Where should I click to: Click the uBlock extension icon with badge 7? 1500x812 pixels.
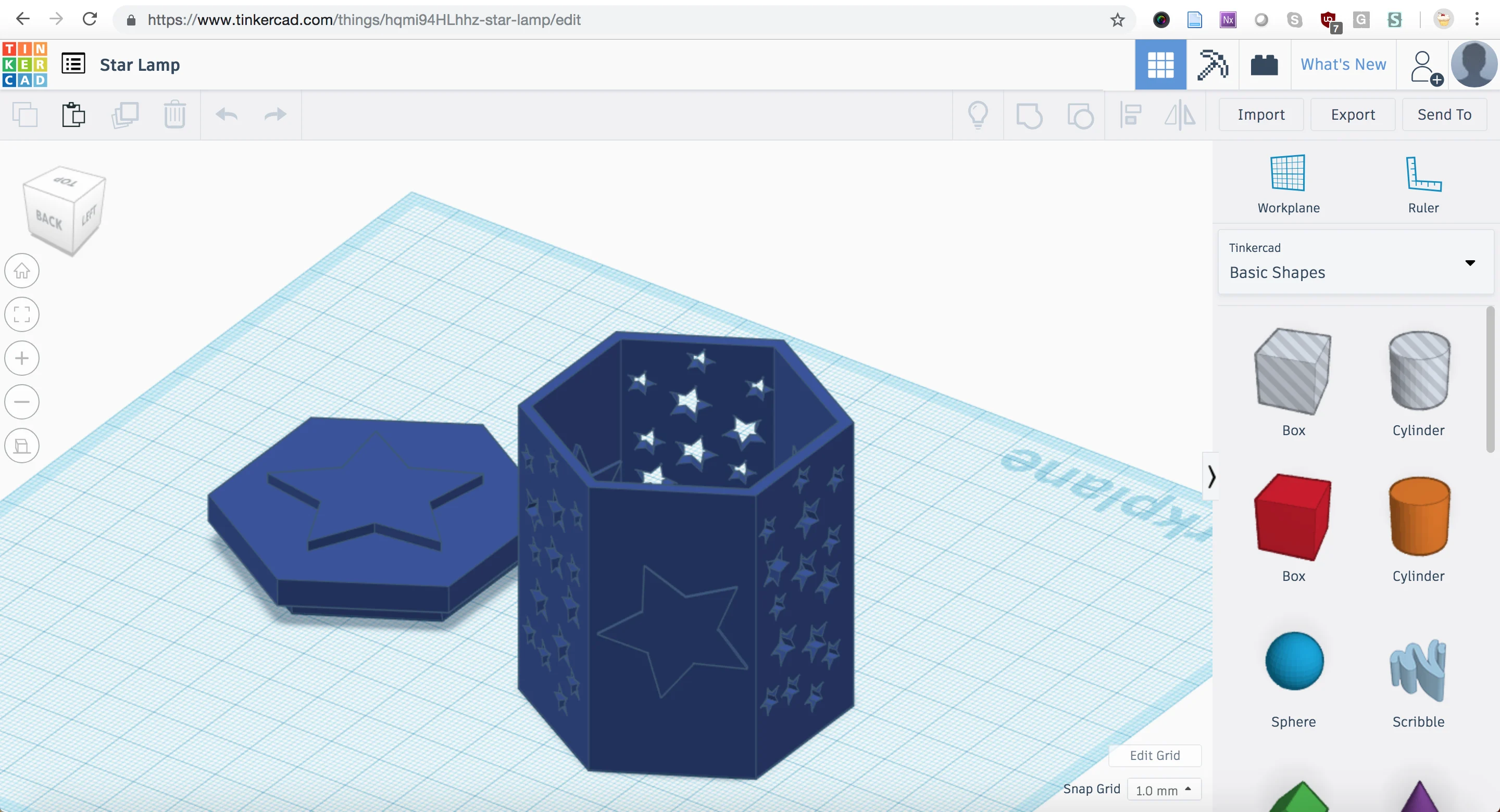point(1329,21)
